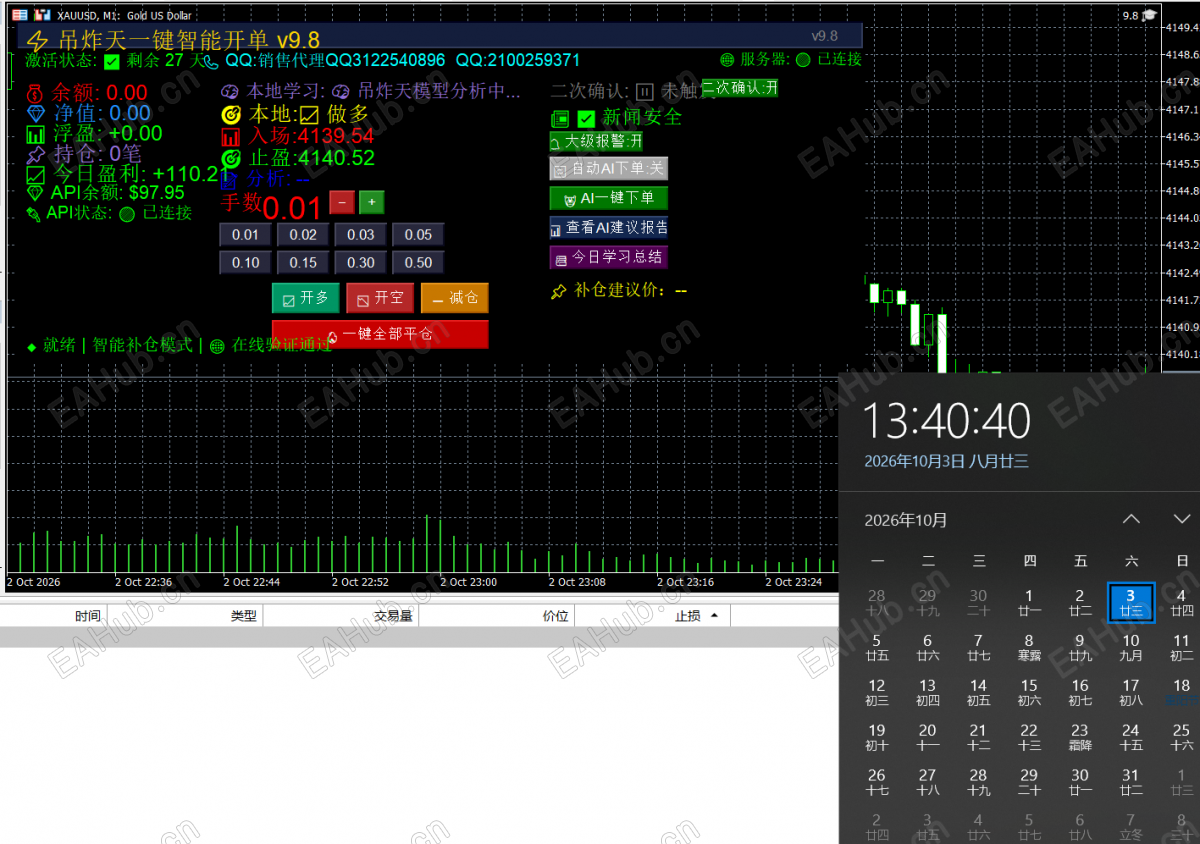Viewport: 1200px width, 844px height.
Task: Toggle the 新闻安全 checkbox
Action: (x=586, y=119)
